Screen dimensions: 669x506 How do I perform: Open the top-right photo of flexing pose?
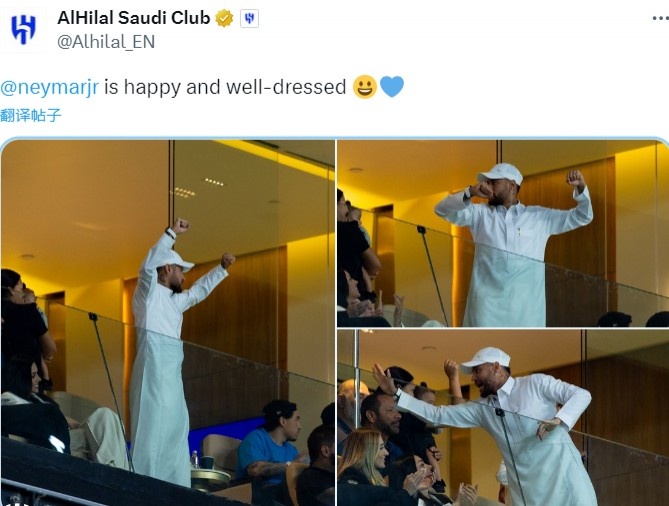point(503,233)
